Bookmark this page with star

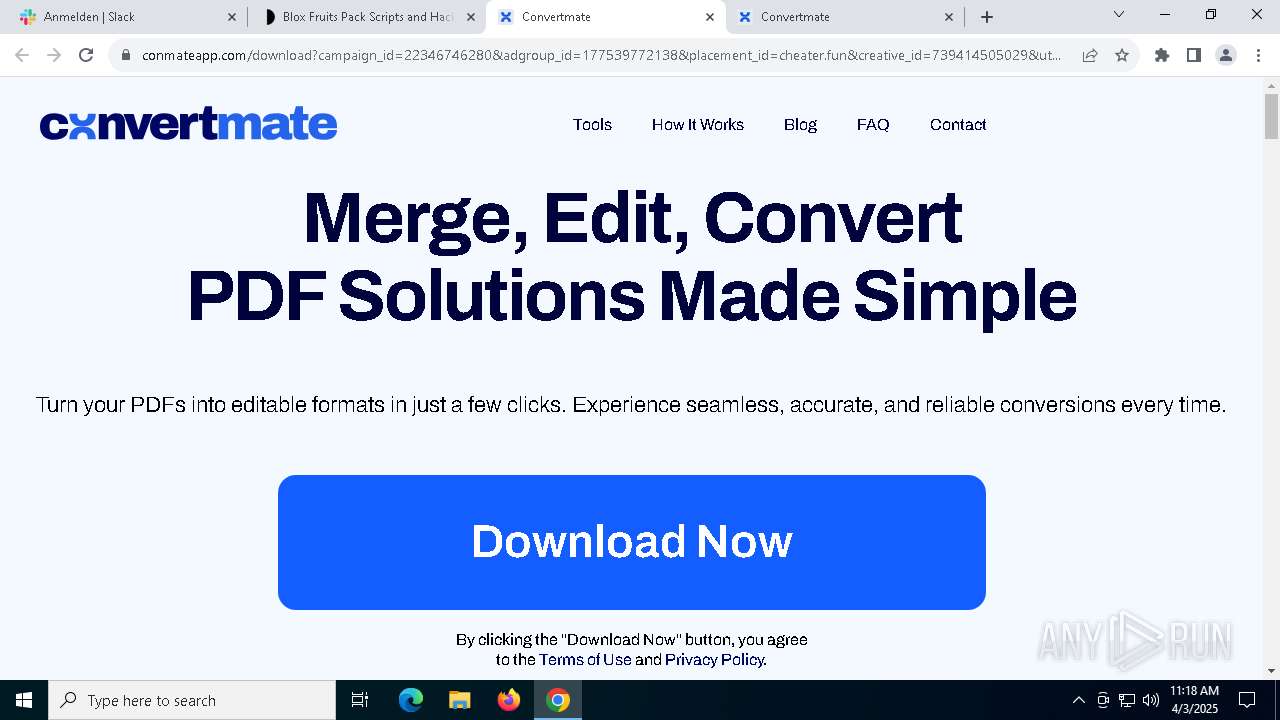1122,55
